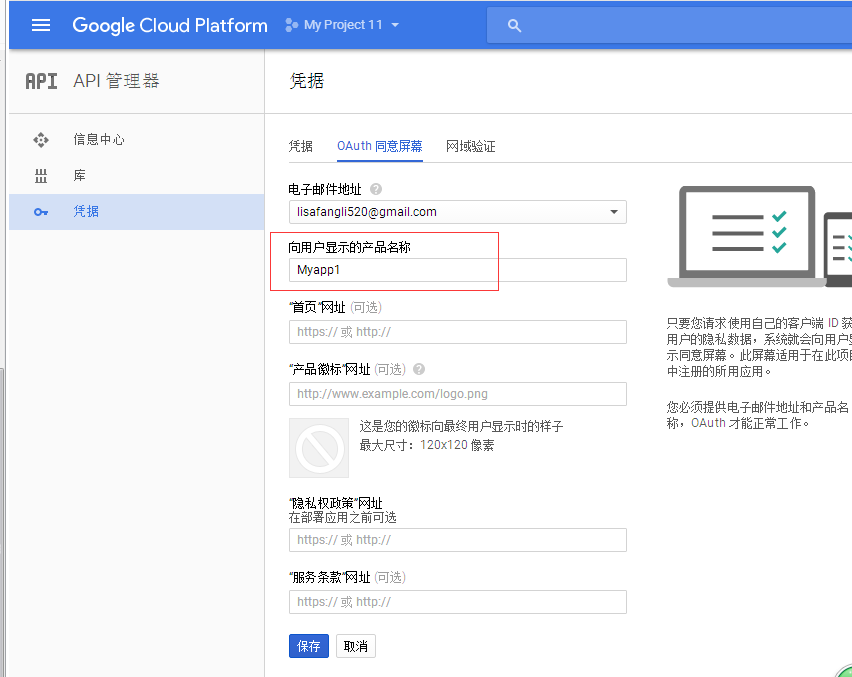Image resolution: width=852 pixels, height=677 pixels.
Task: Switch to the 凭据 tab
Action: pyautogui.click(x=300, y=146)
